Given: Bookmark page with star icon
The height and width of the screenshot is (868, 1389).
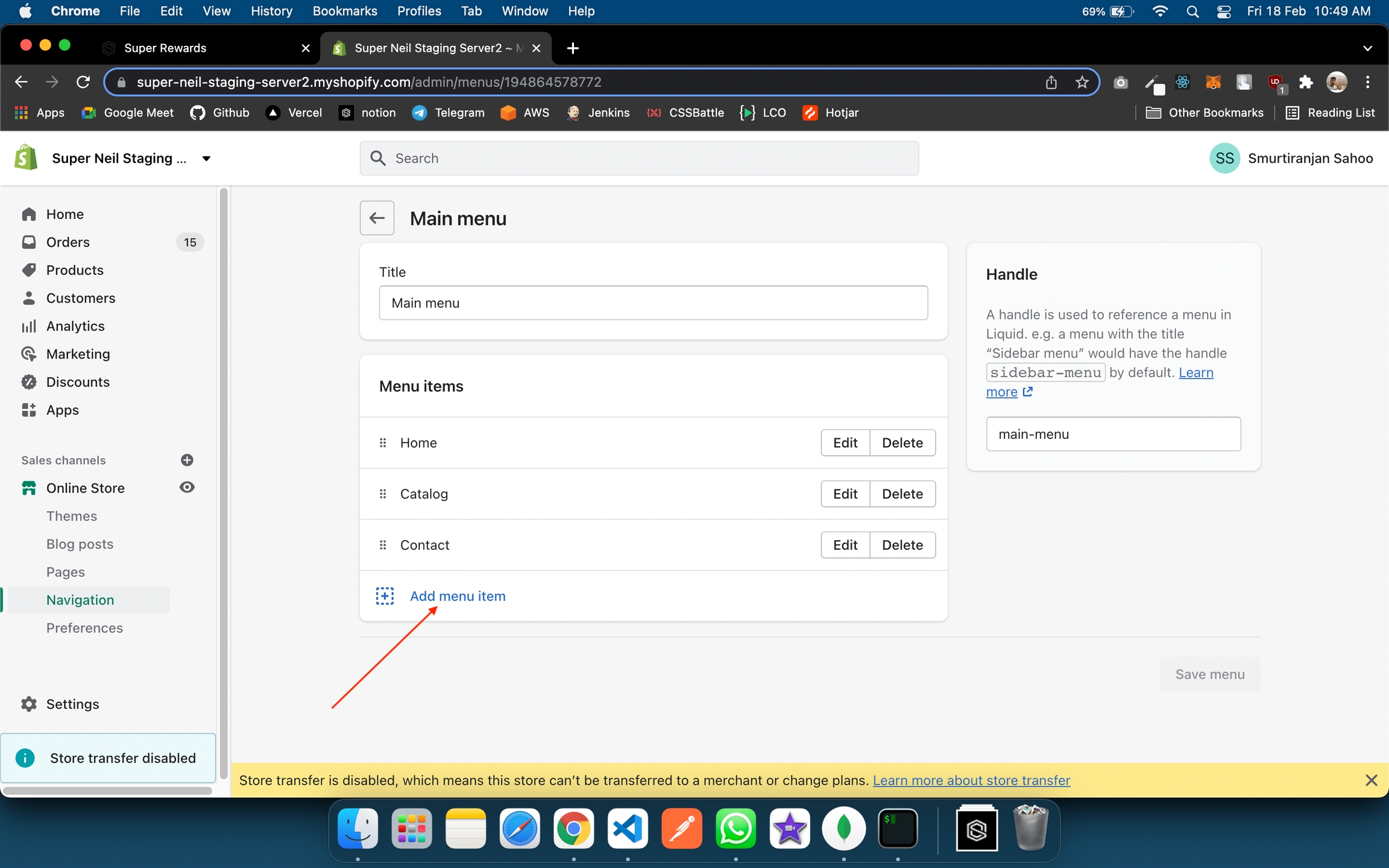Looking at the screenshot, I should click(x=1082, y=82).
